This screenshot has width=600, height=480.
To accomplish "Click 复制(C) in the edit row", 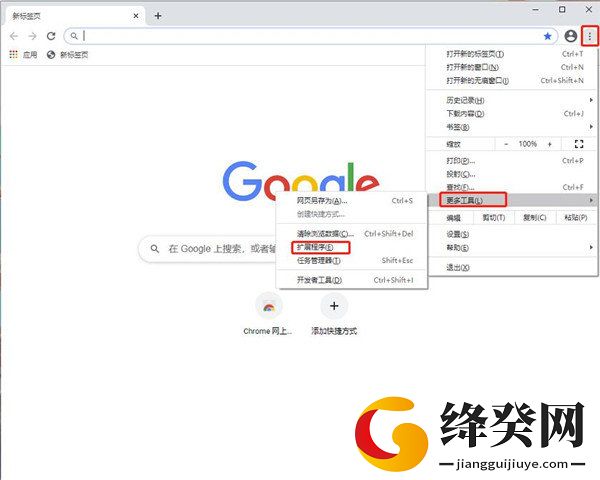I will tap(534, 218).
